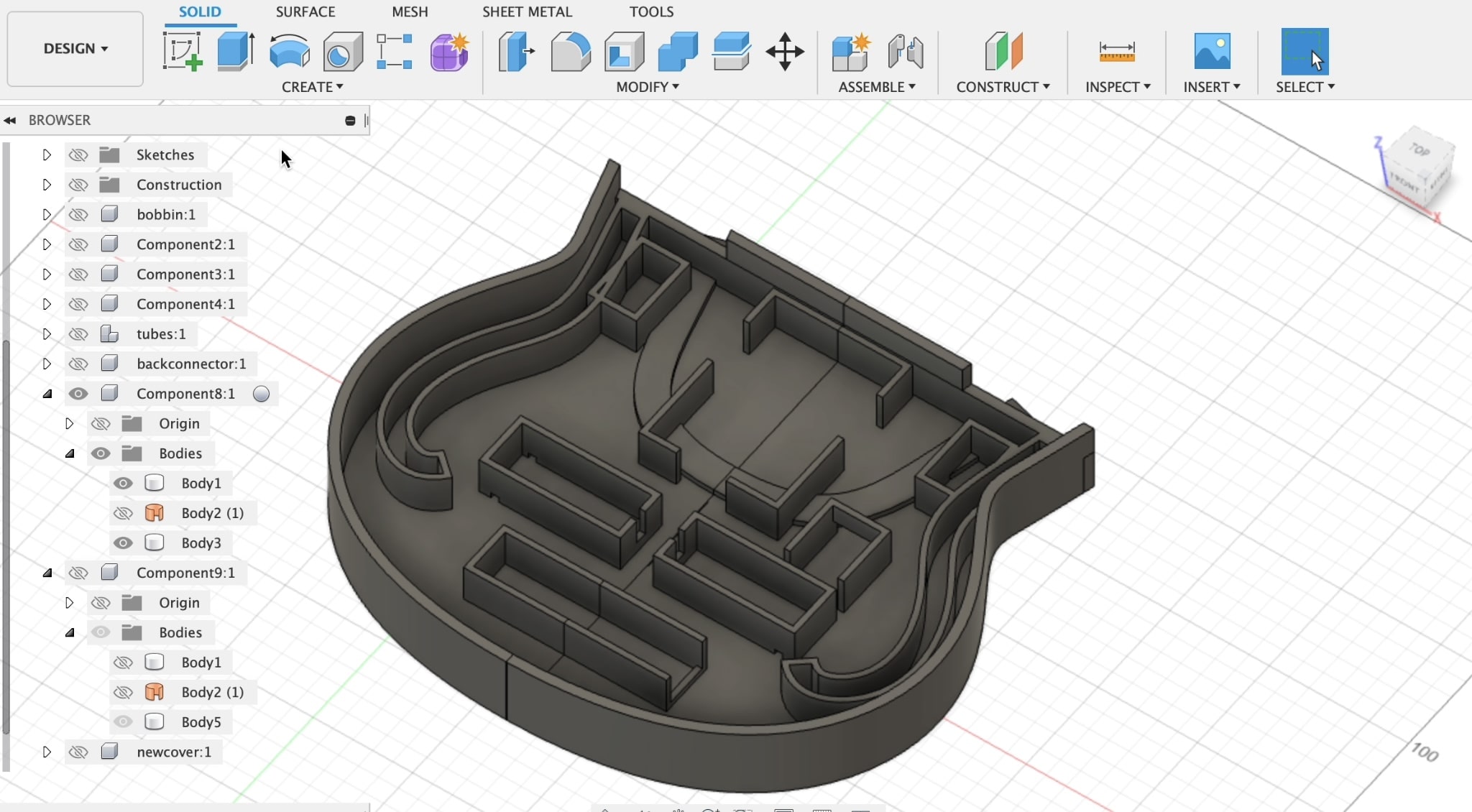Open the DESIGN workspace dropdown
This screenshot has height=812, width=1472.
click(75, 49)
